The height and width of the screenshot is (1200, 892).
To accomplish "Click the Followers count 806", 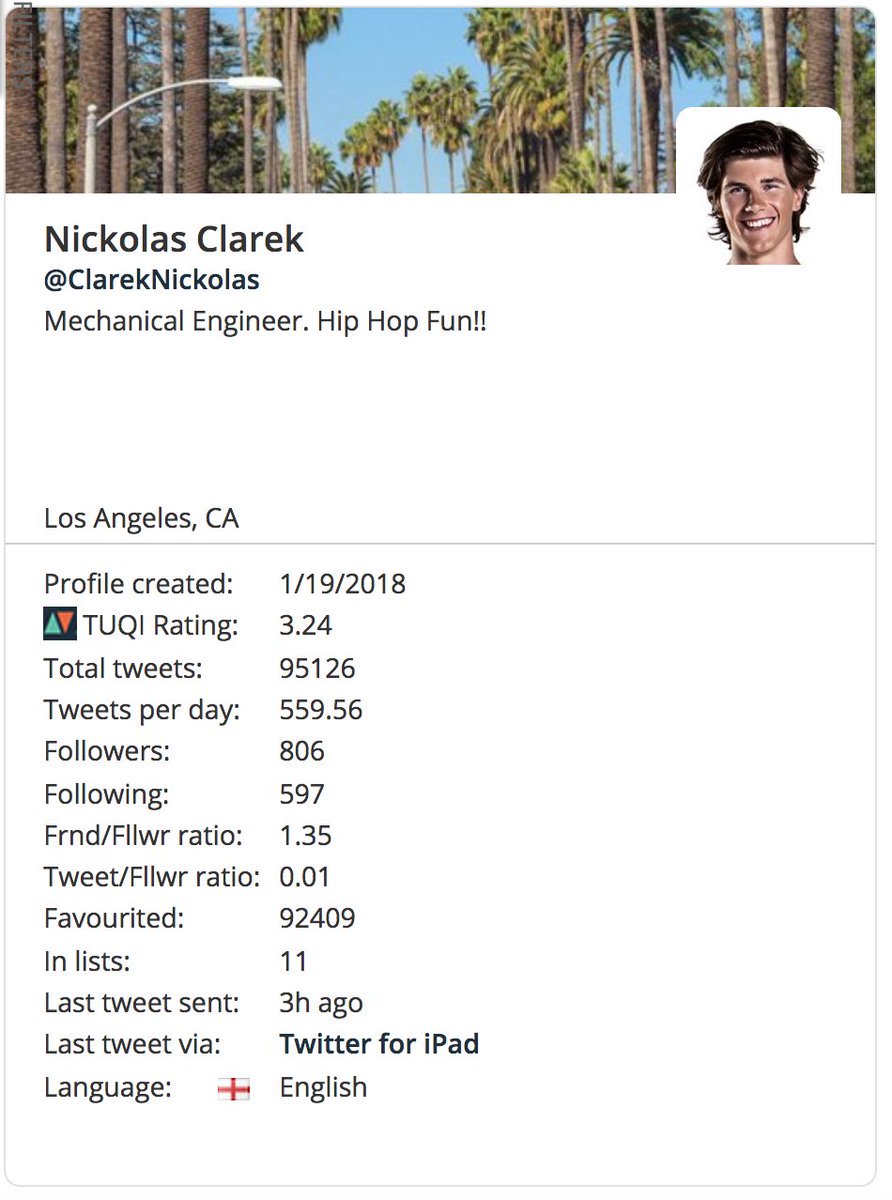I will pyautogui.click(x=302, y=752).
